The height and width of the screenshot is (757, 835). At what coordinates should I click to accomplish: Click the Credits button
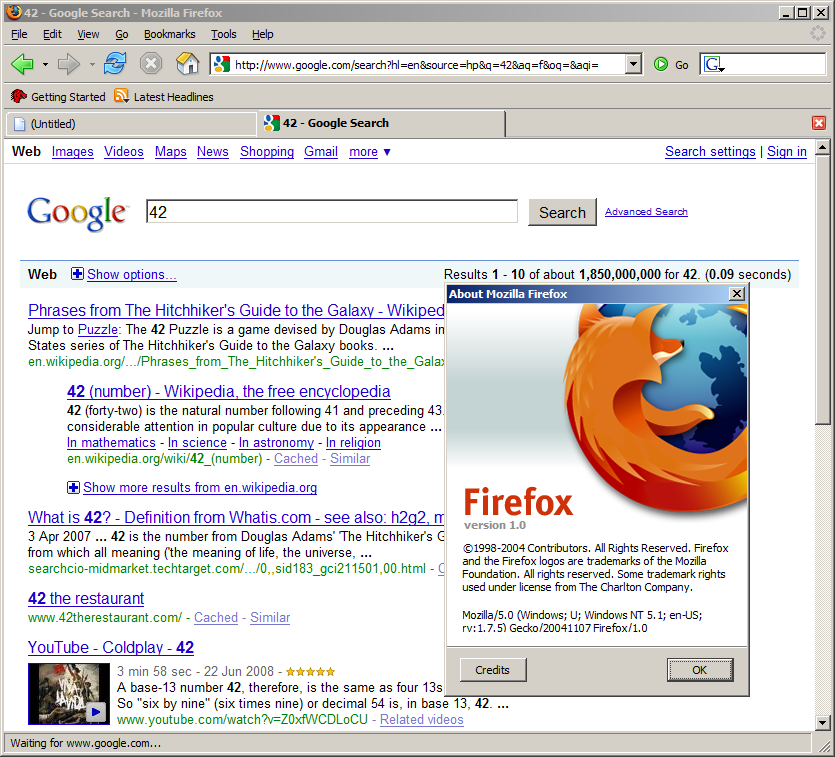pyautogui.click(x=492, y=670)
